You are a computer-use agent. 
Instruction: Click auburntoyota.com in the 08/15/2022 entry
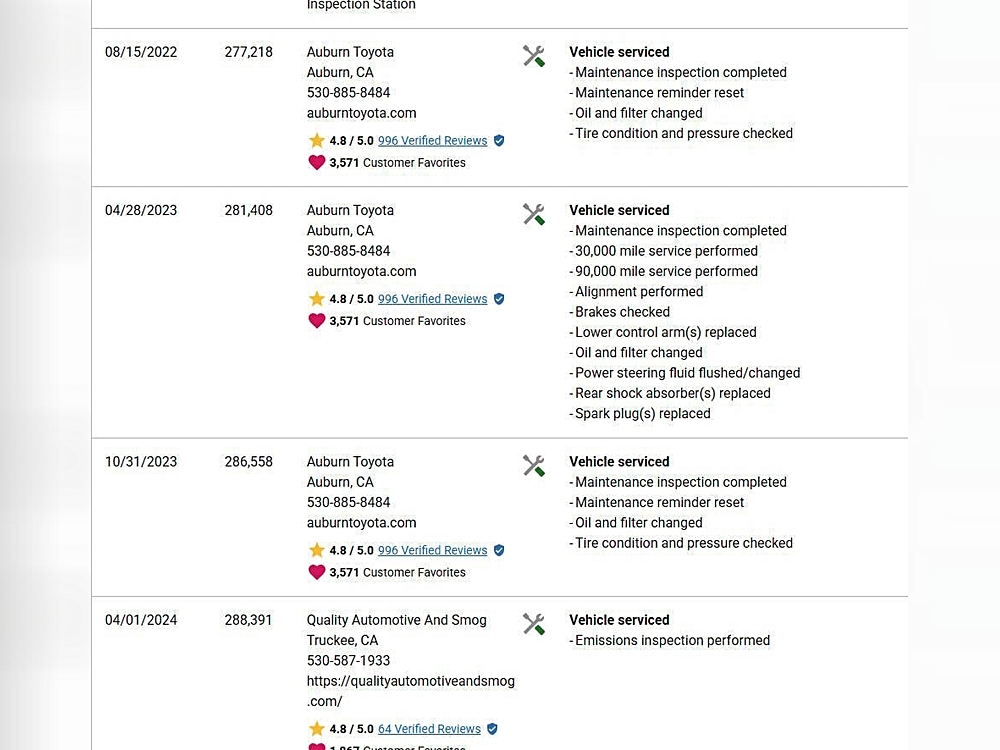click(361, 113)
